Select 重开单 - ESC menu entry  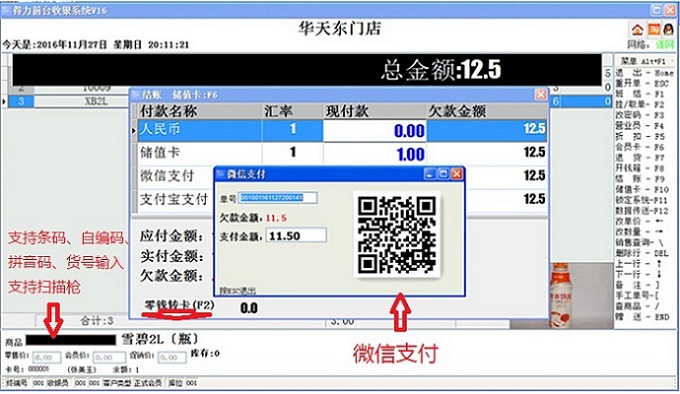click(x=642, y=83)
